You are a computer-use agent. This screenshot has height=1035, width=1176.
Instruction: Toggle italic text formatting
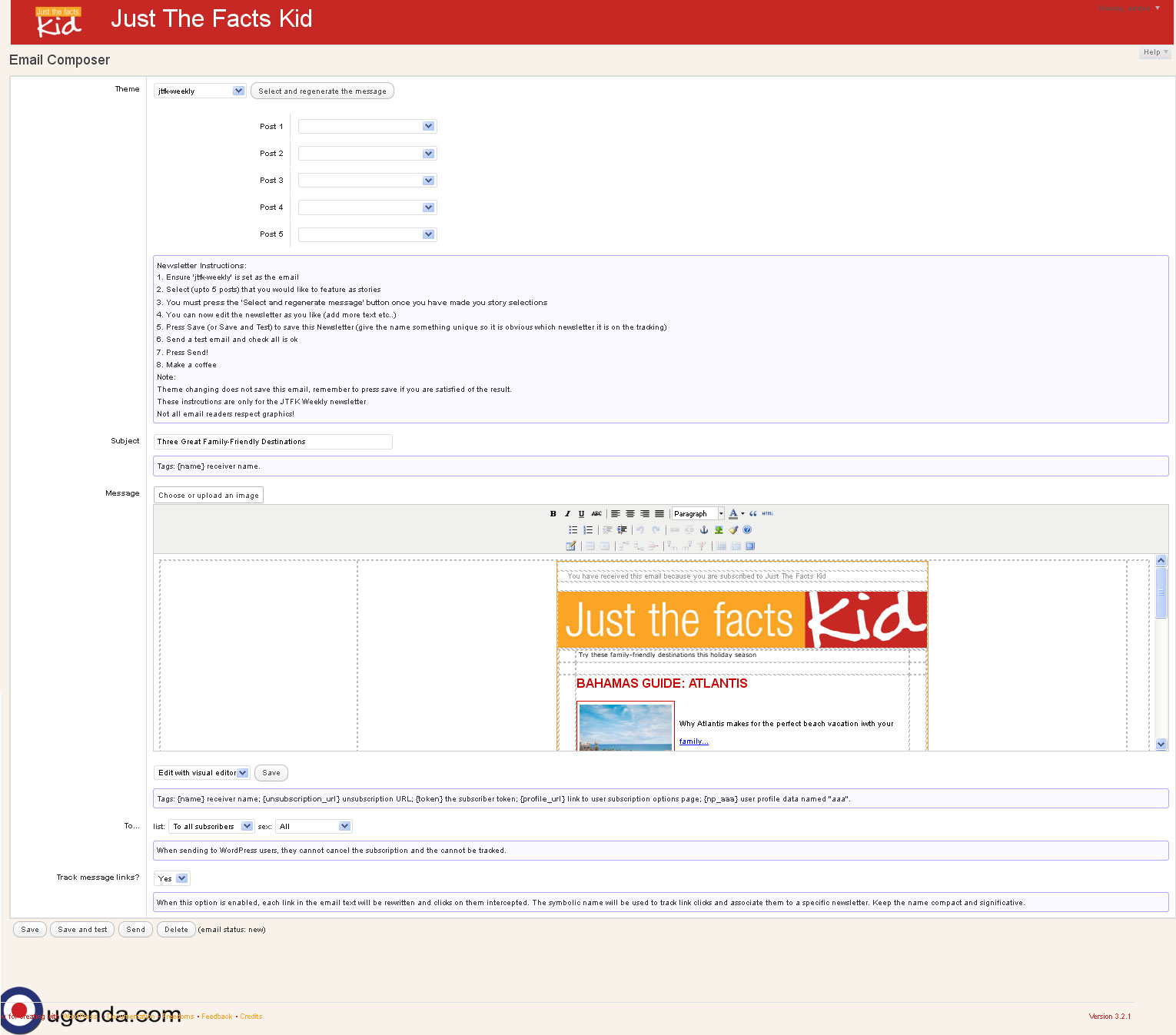coord(567,514)
